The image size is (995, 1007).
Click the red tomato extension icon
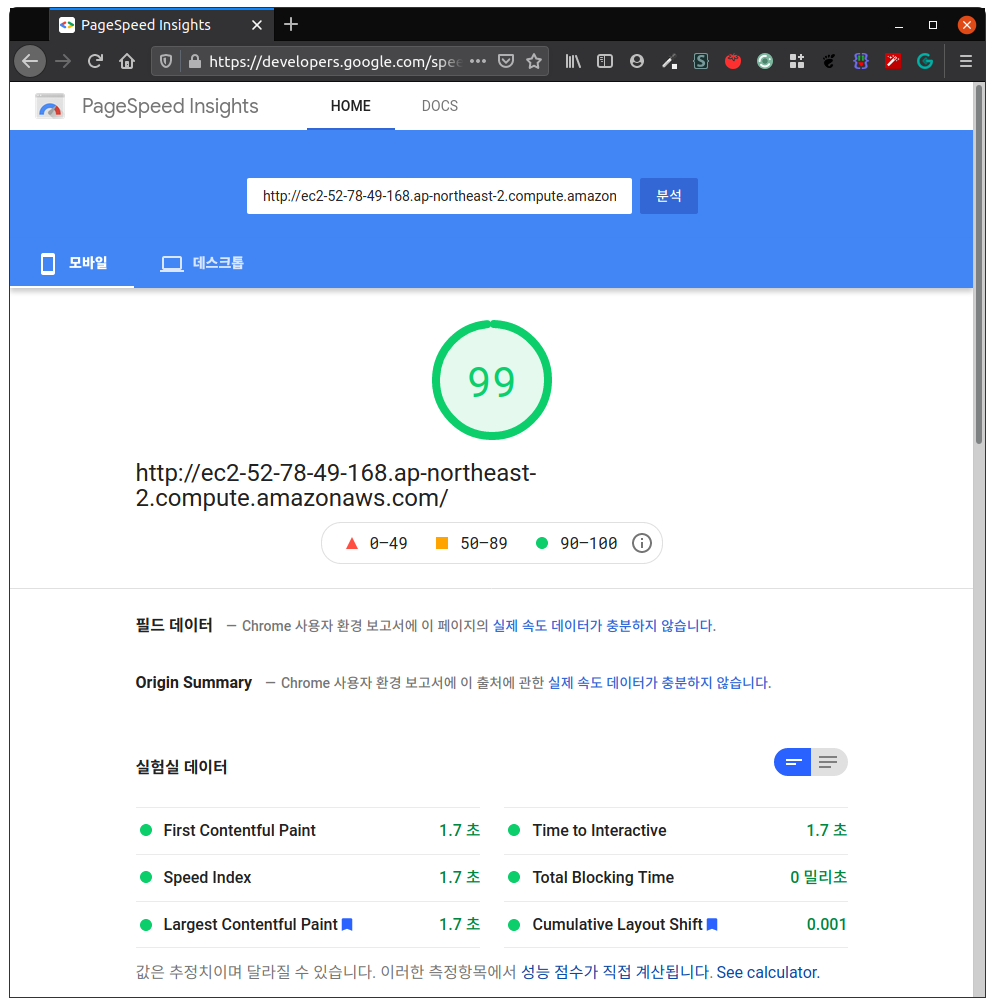coord(733,62)
